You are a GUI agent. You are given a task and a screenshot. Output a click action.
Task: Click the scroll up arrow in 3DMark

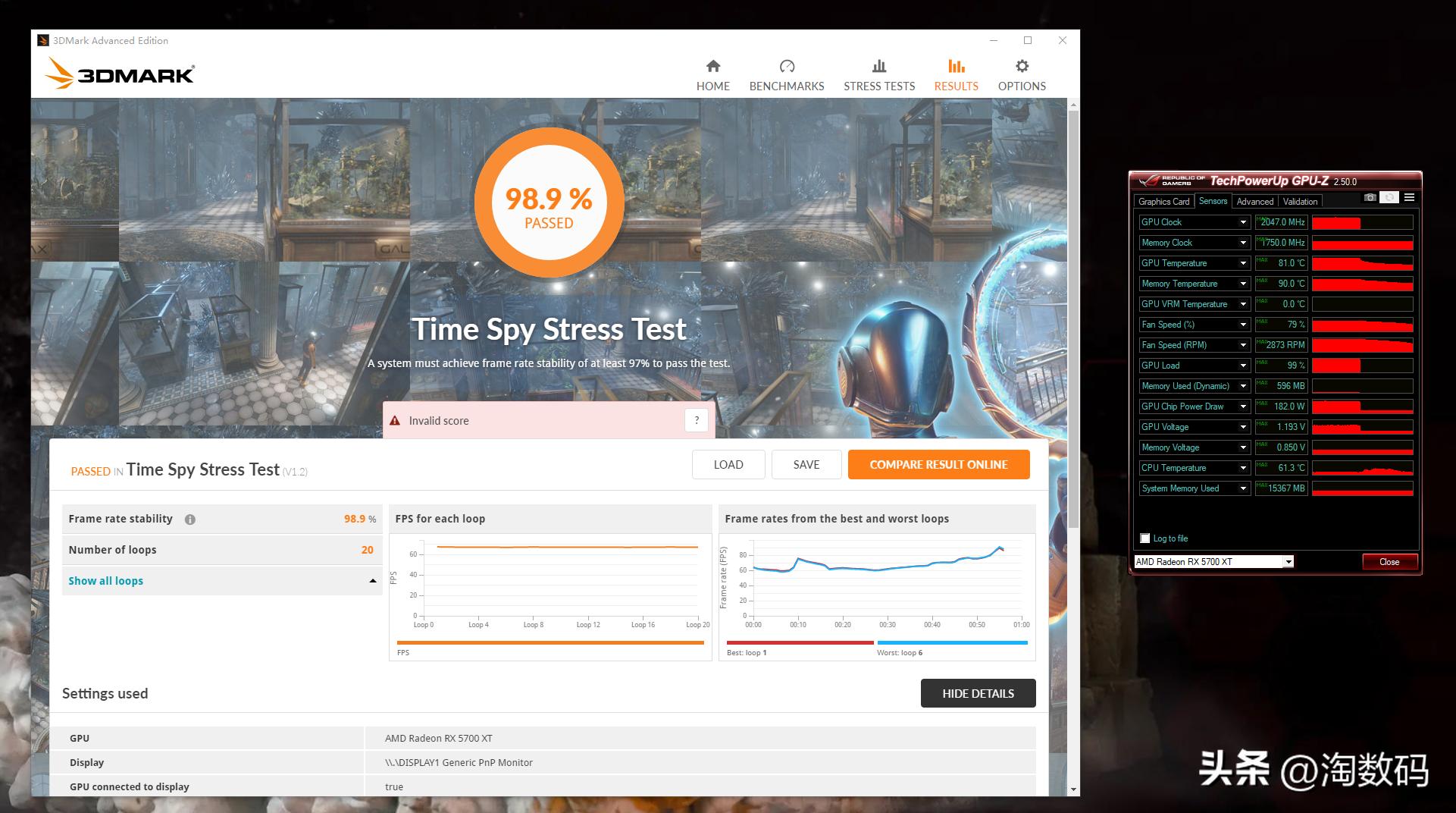1072,104
